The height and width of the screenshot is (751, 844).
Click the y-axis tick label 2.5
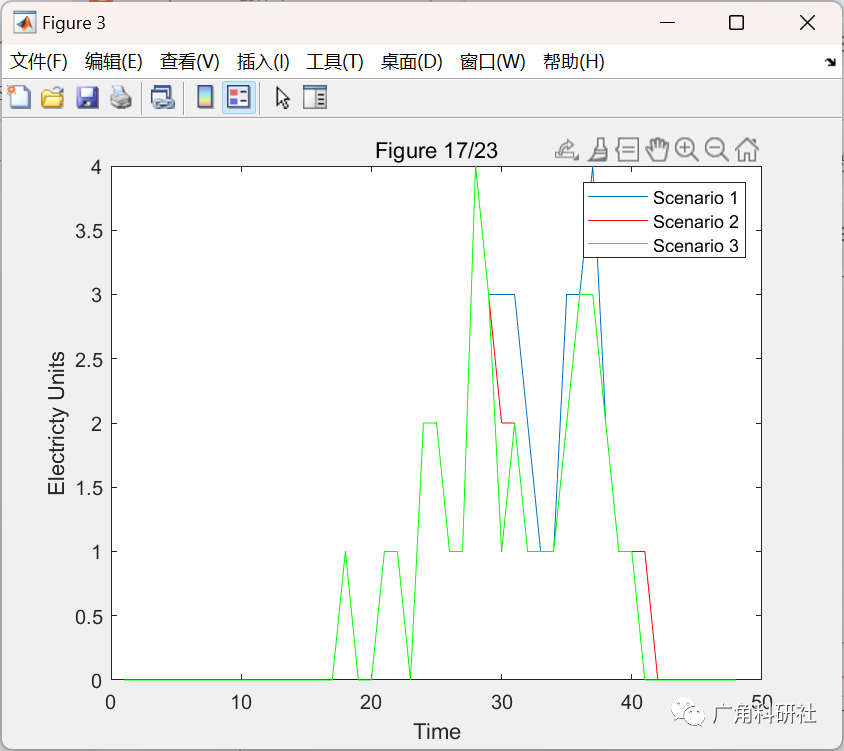89,359
